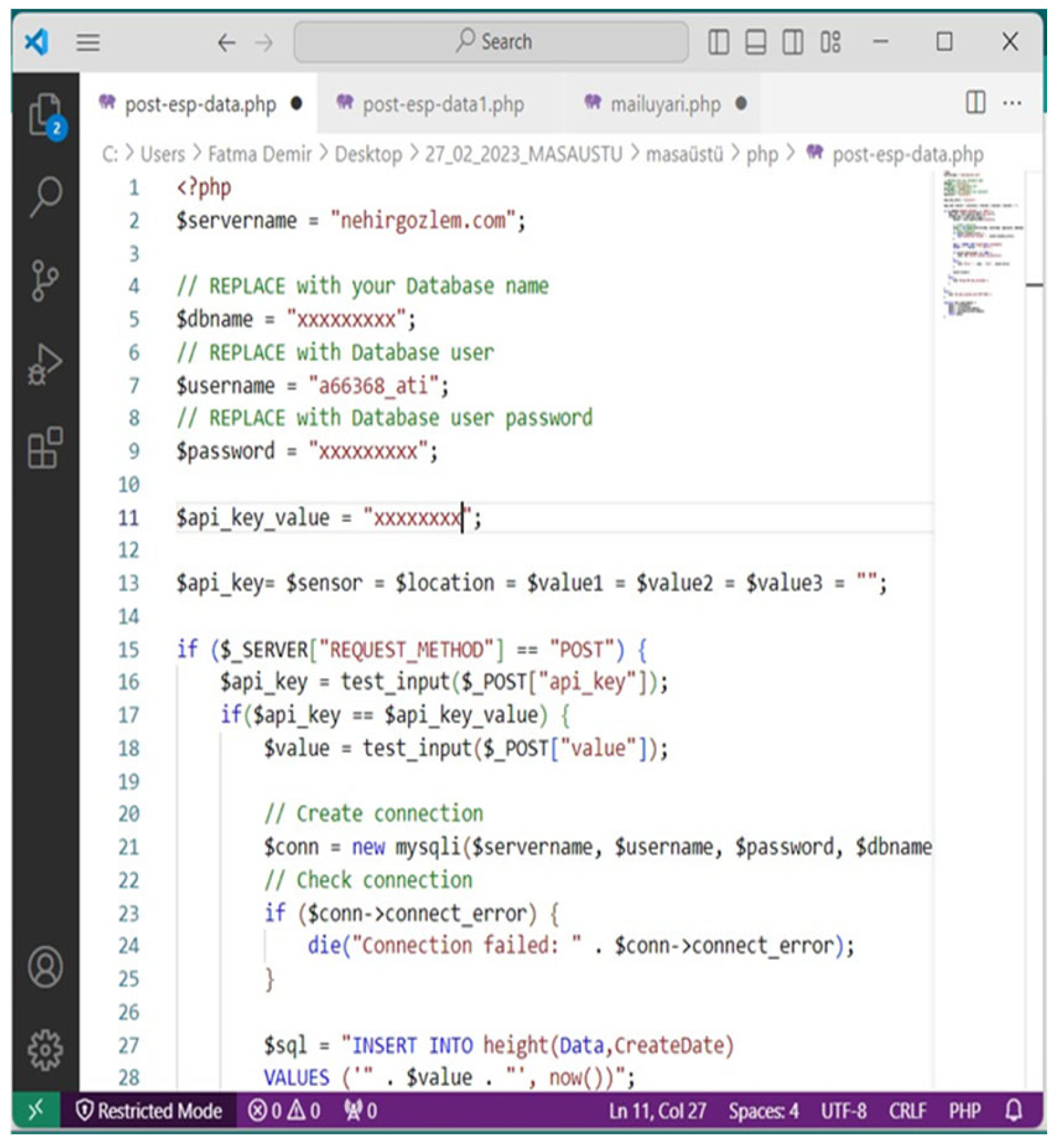This screenshot has width=1057, height=1148.
Task: Switch to the mailuyari.php tab
Action: tap(665, 104)
